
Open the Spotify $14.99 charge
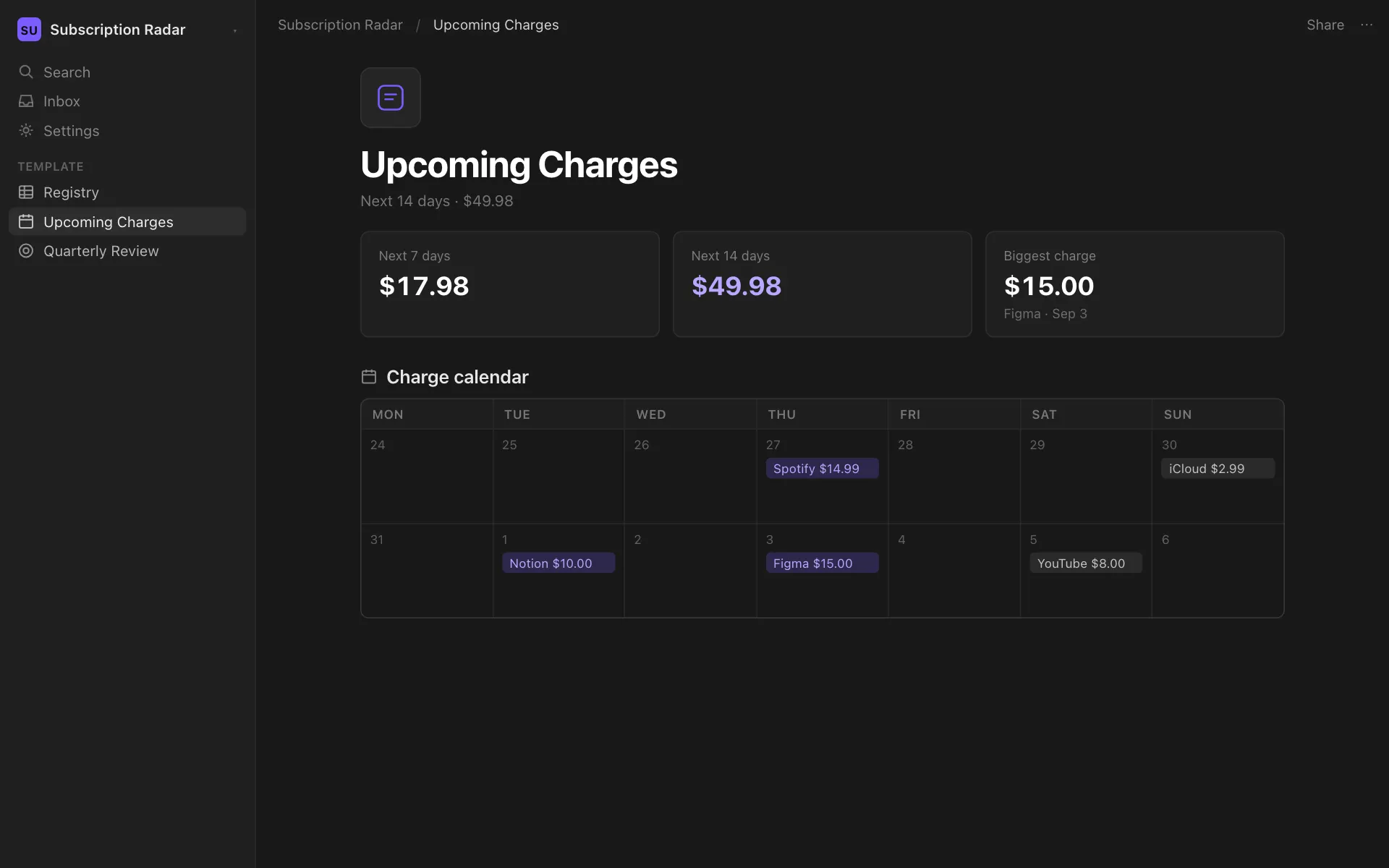[x=823, y=469]
